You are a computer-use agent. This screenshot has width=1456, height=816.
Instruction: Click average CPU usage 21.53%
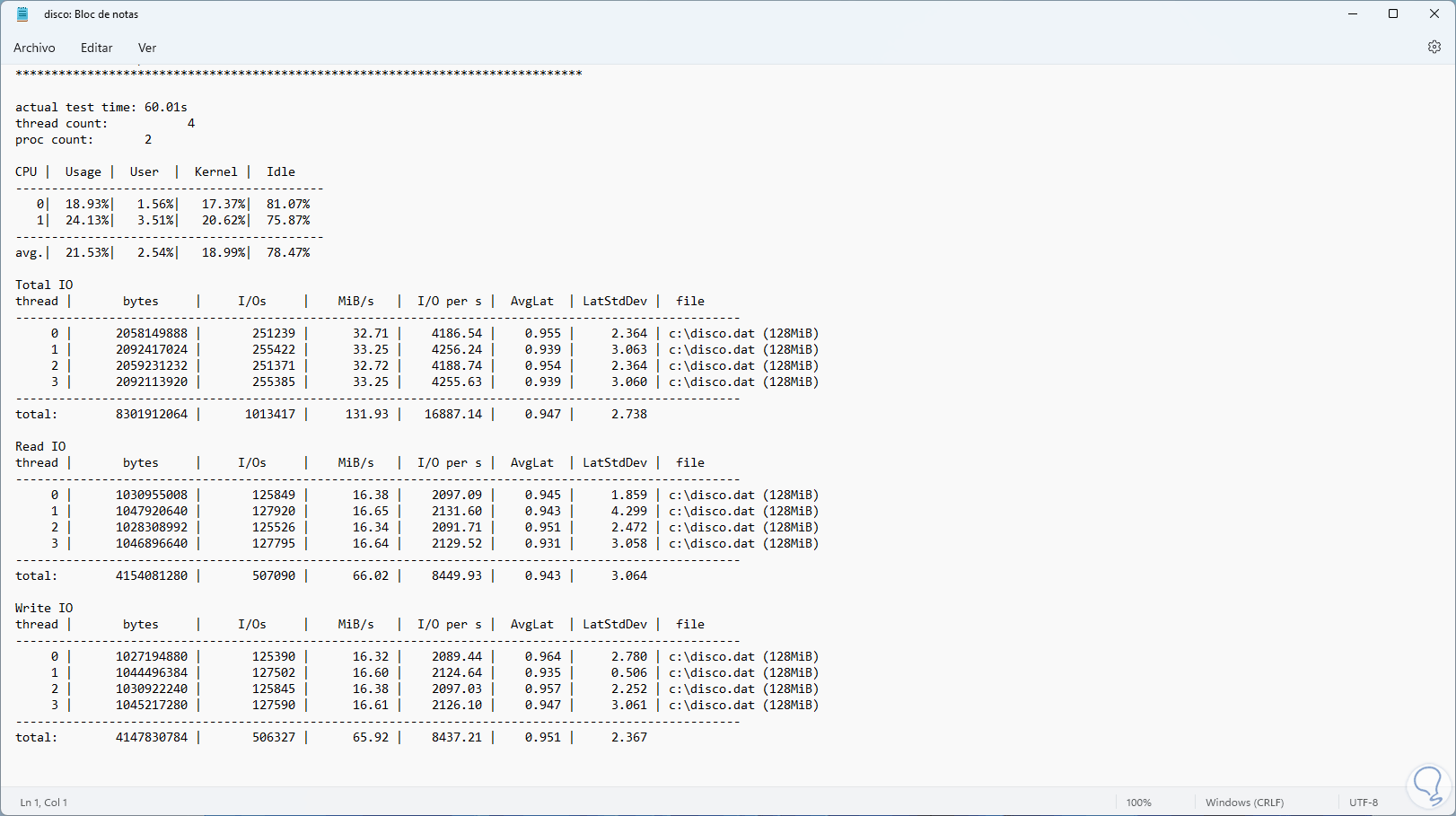pos(87,252)
